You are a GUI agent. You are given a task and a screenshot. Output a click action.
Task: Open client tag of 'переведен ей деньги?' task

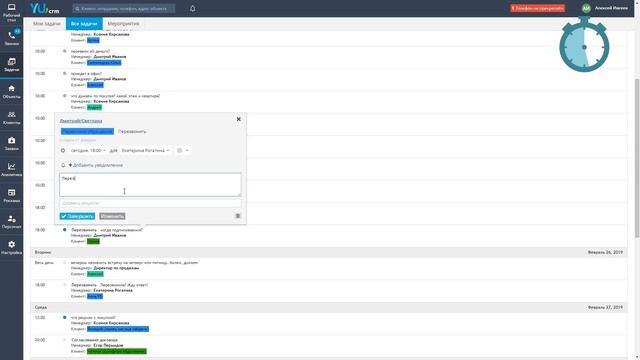point(104,63)
